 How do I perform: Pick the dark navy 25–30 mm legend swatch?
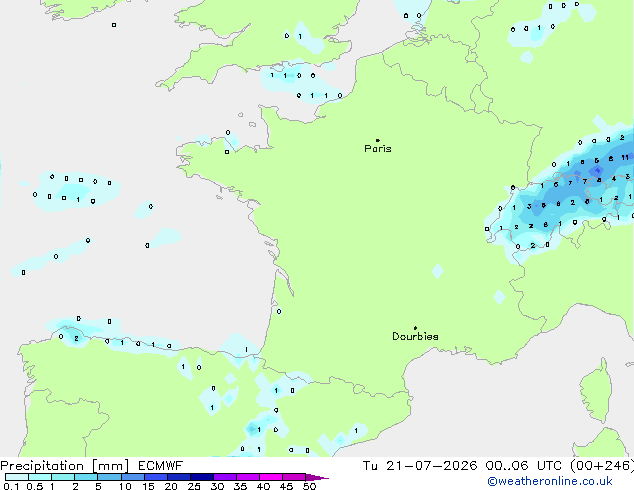click(x=201, y=477)
